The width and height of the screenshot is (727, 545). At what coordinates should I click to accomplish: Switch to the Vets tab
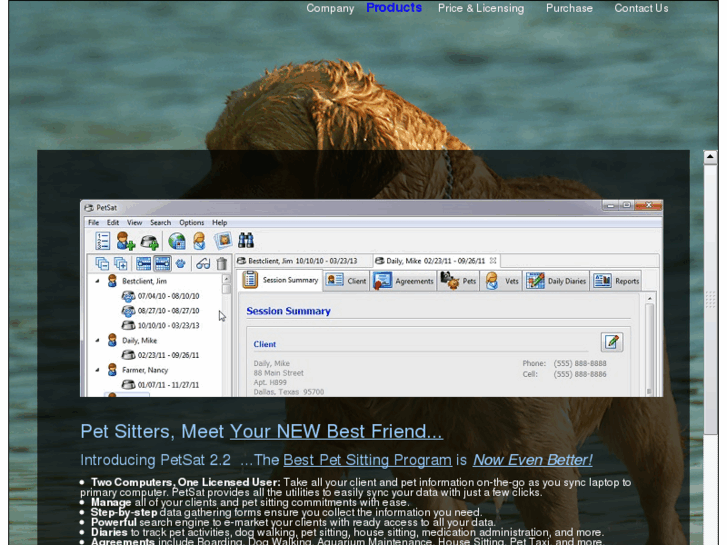[x=502, y=281]
